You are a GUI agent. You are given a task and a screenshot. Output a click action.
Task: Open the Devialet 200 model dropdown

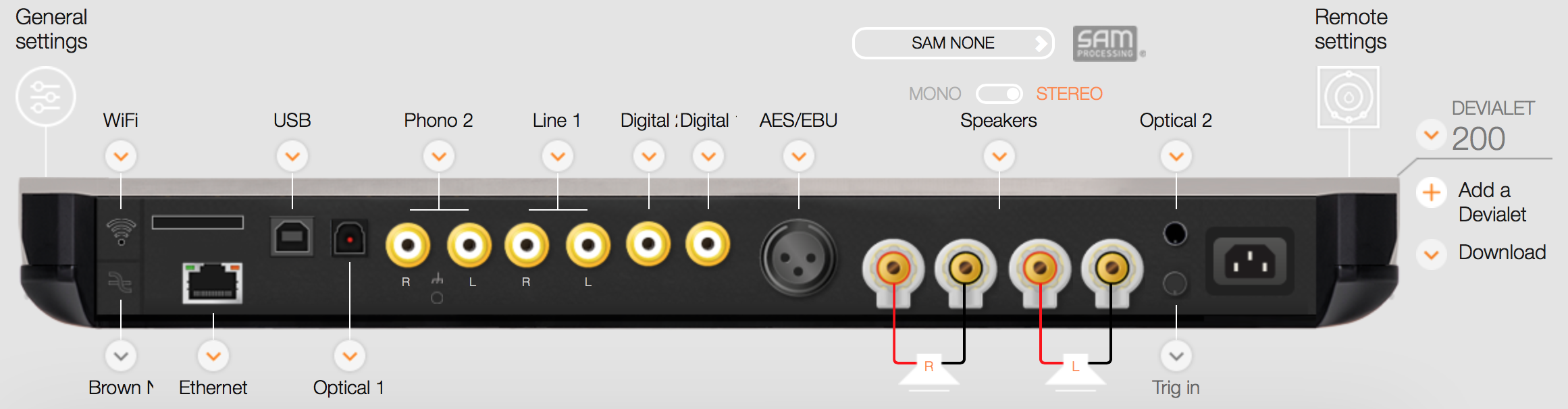(1431, 135)
